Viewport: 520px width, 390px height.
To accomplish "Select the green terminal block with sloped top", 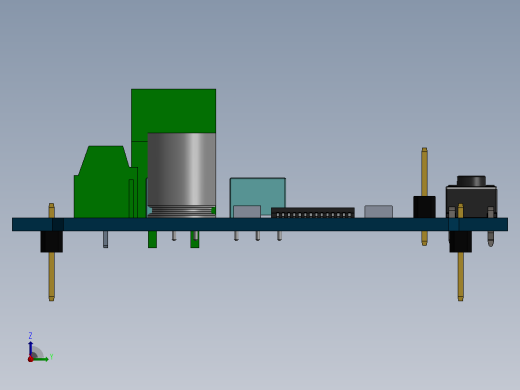I will coord(105,182).
